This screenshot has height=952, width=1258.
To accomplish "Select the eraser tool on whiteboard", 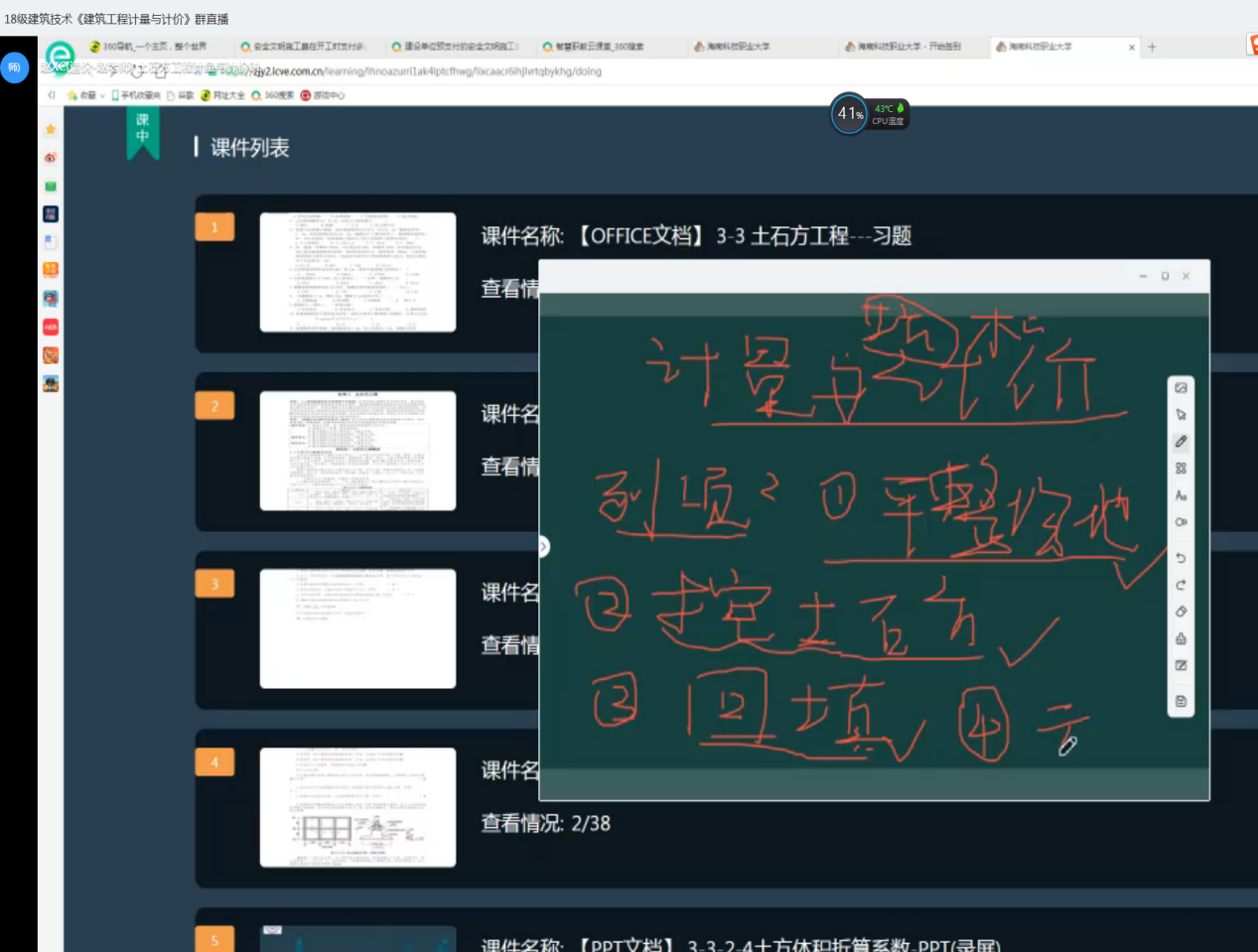I will coord(1181,612).
